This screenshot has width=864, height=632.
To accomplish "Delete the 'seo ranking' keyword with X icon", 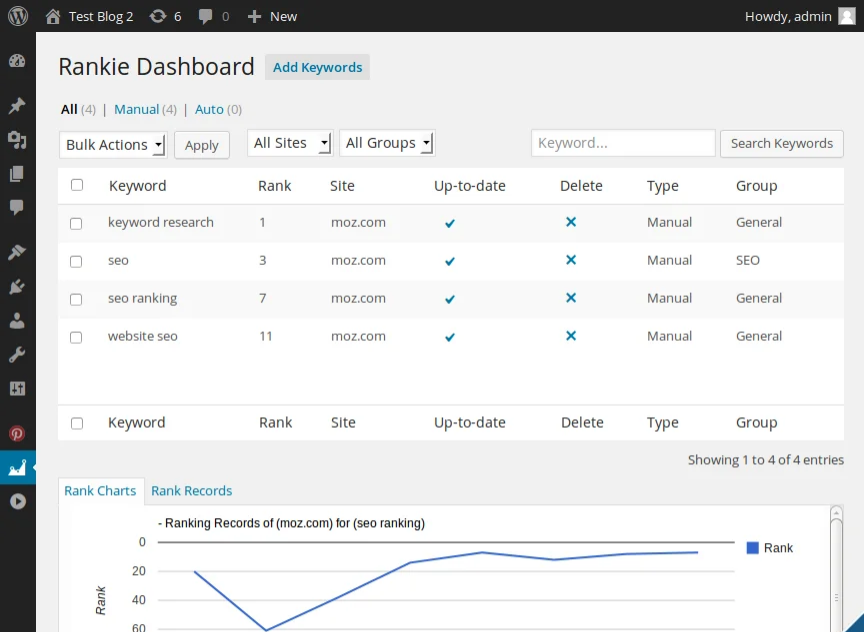I will [x=571, y=298].
